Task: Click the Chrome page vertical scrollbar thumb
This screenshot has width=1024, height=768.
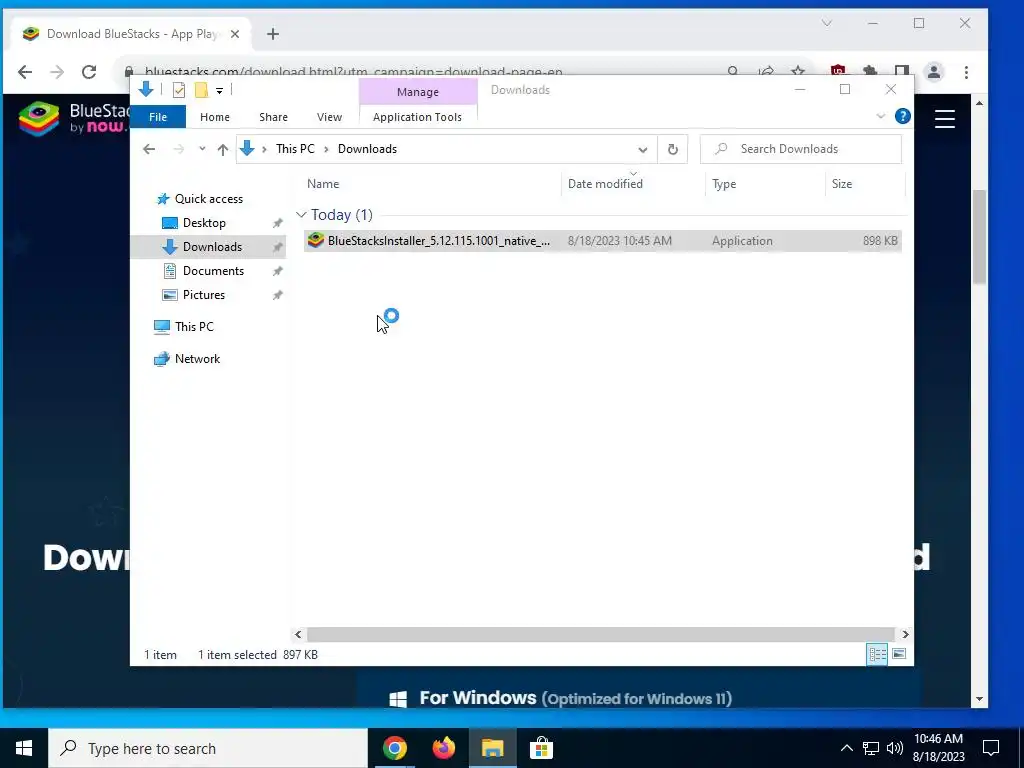Action: point(979,236)
